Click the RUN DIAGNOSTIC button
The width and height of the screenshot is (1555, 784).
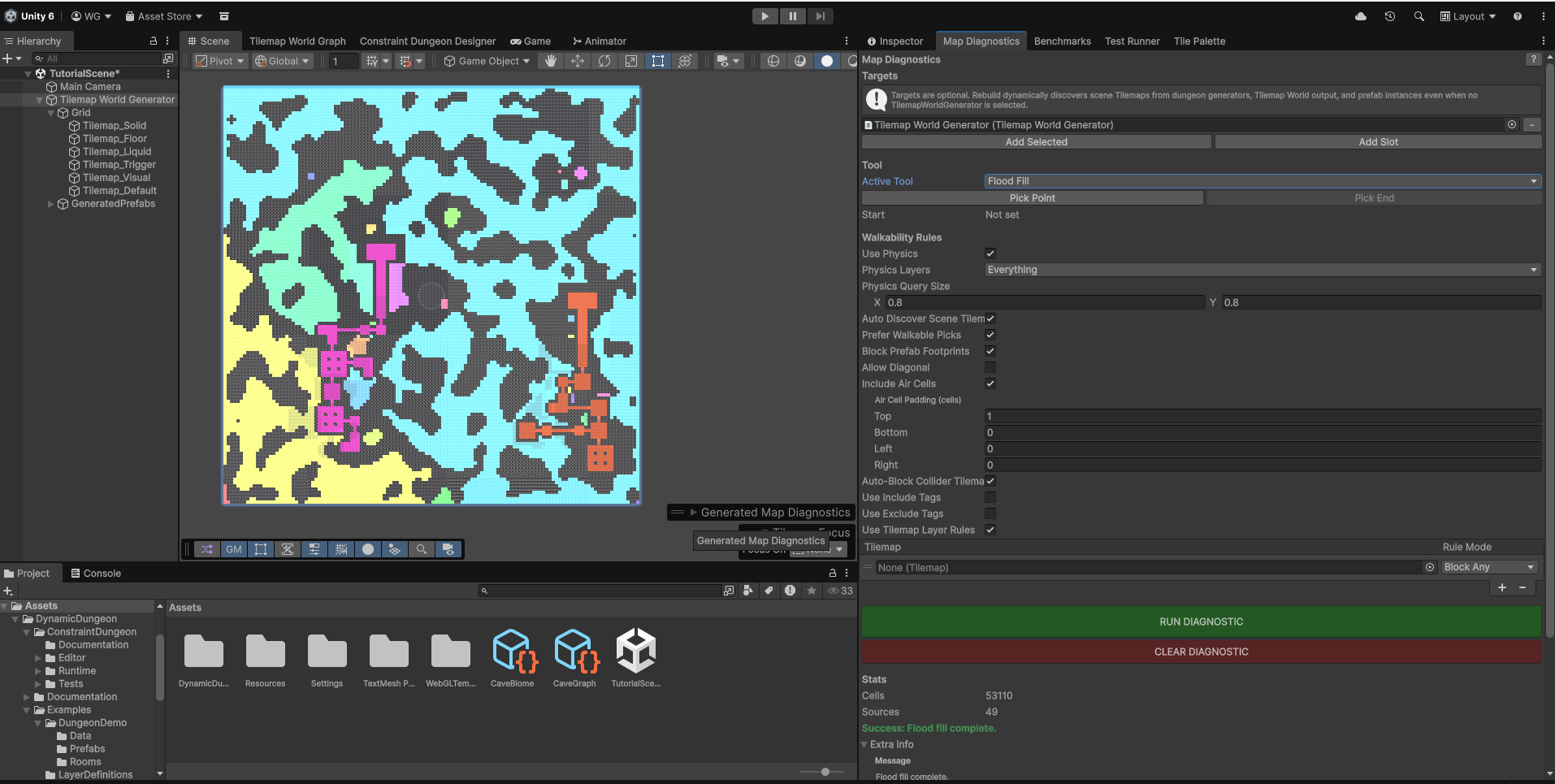pos(1202,622)
